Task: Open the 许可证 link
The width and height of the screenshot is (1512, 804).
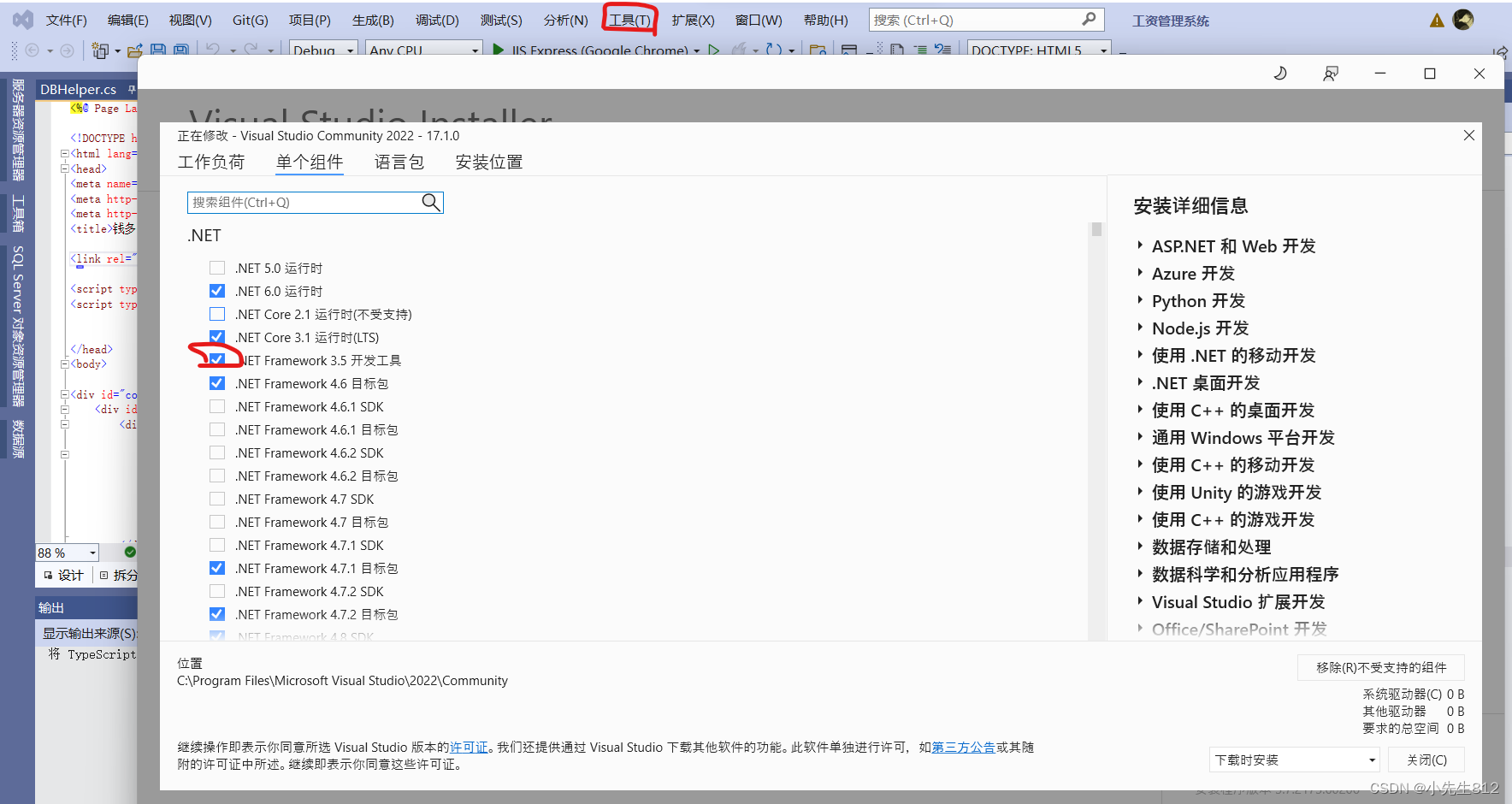Action: point(469,747)
